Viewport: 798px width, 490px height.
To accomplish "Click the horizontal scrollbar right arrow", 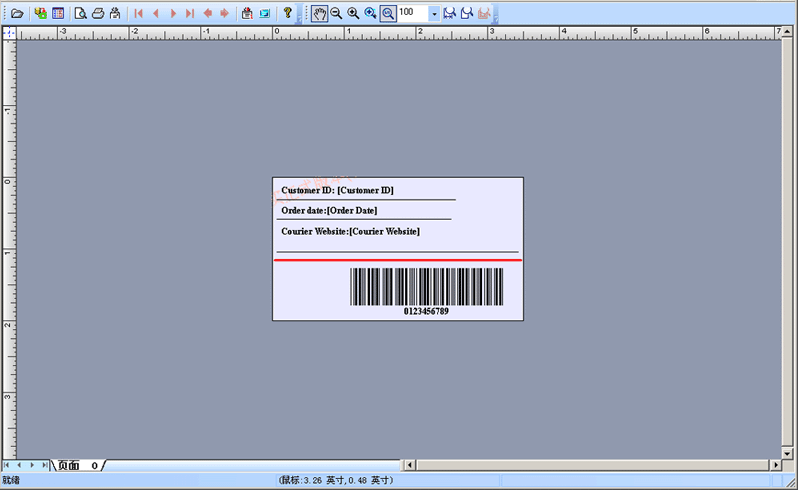I will pyautogui.click(x=776, y=465).
